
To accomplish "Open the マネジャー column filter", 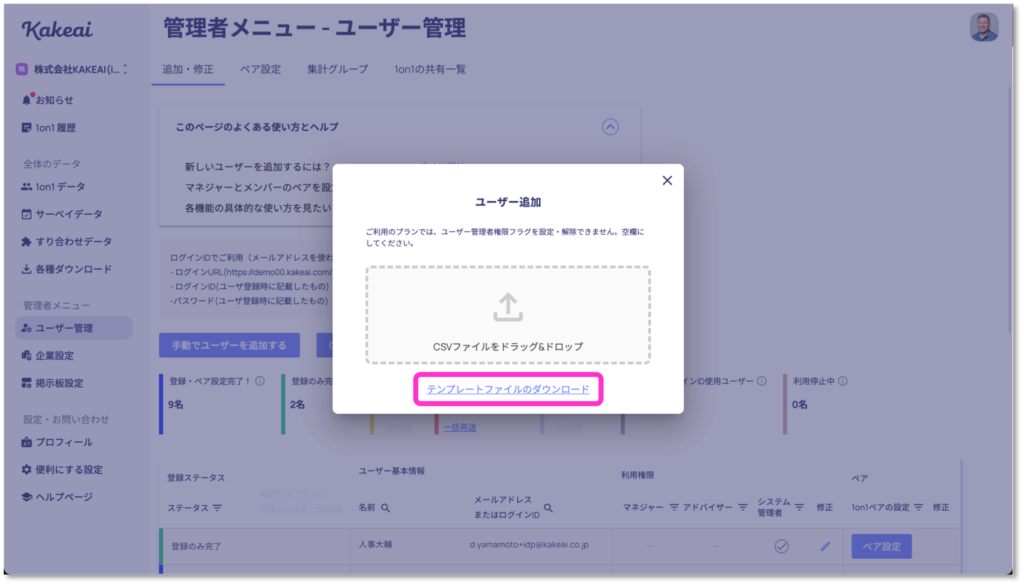I will pyautogui.click(x=674, y=507).
